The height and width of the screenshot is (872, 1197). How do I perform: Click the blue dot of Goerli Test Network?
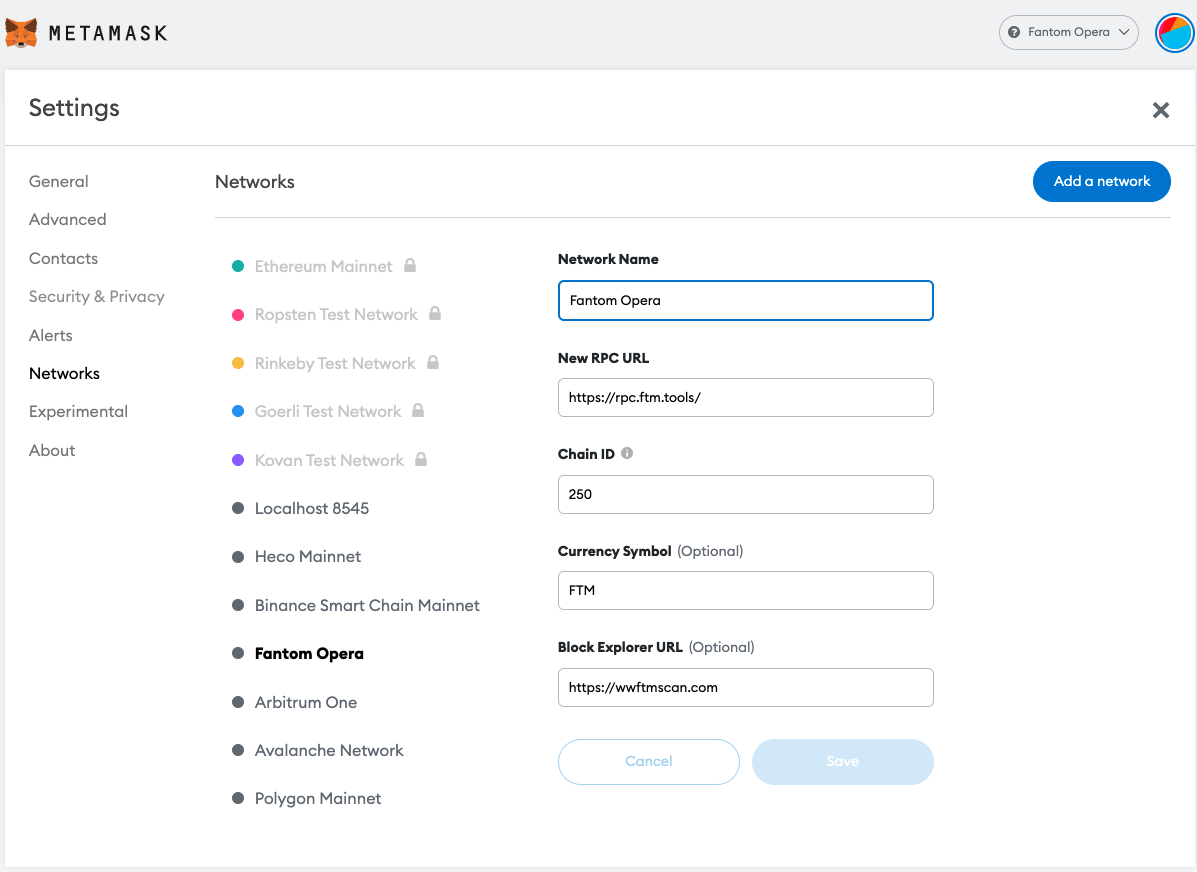point(238,411)
